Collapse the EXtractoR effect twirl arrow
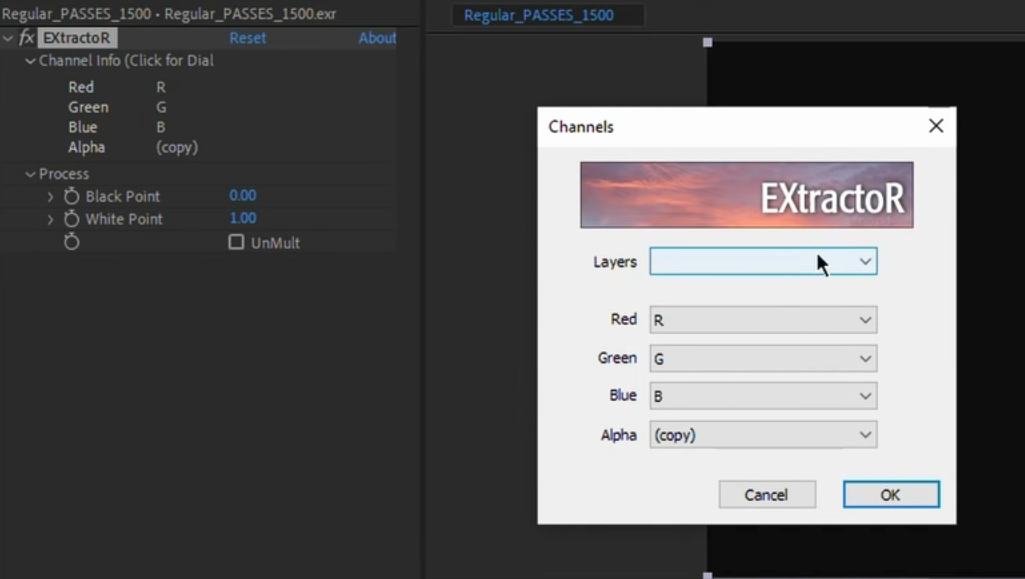This screenshot has width=1025, height=579. pyautogui.click(x=8, y=38)
